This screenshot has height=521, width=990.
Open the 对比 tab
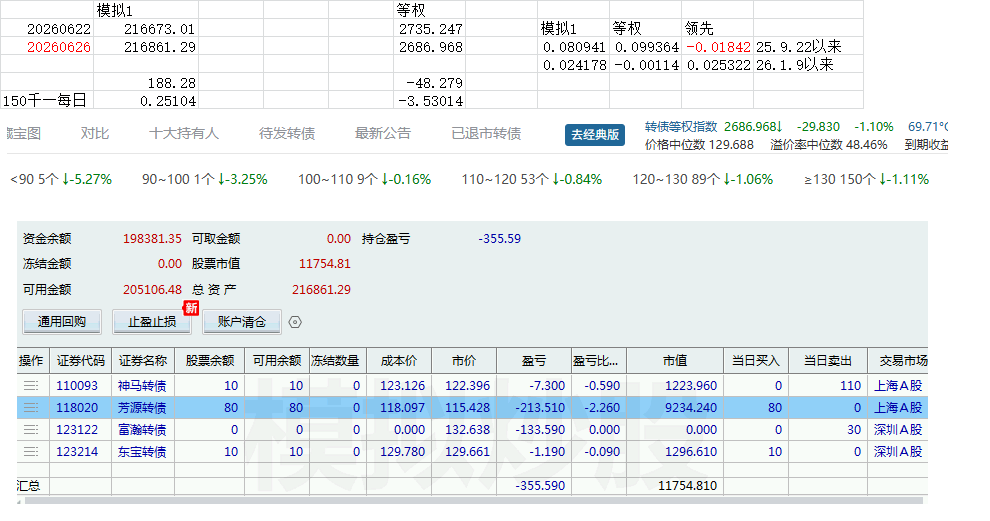(x=95, y=133)
